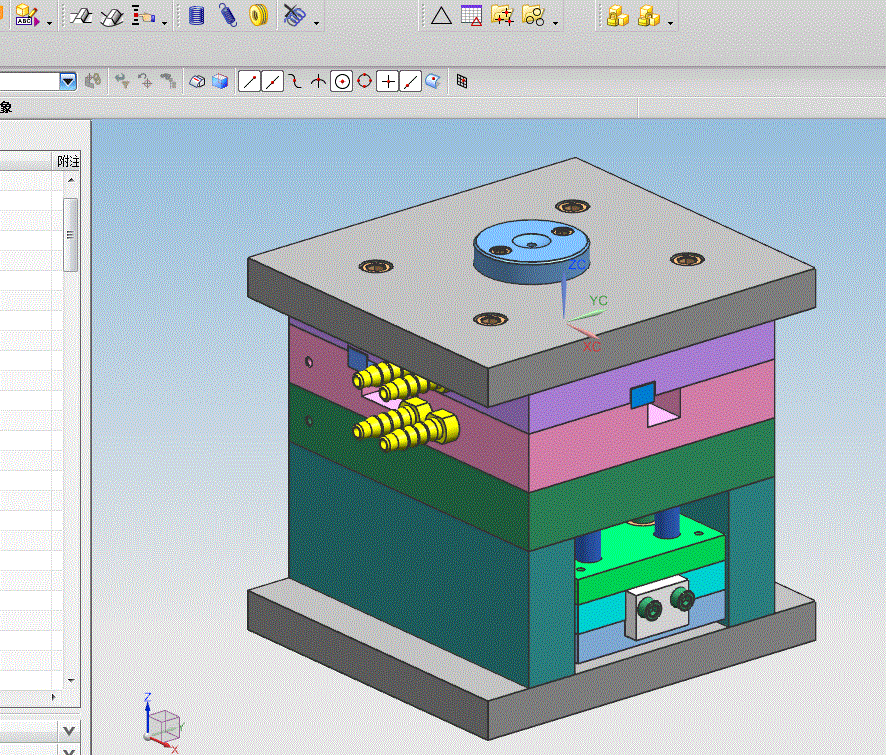Click the black triangle outline tool

tap(441, 15)
